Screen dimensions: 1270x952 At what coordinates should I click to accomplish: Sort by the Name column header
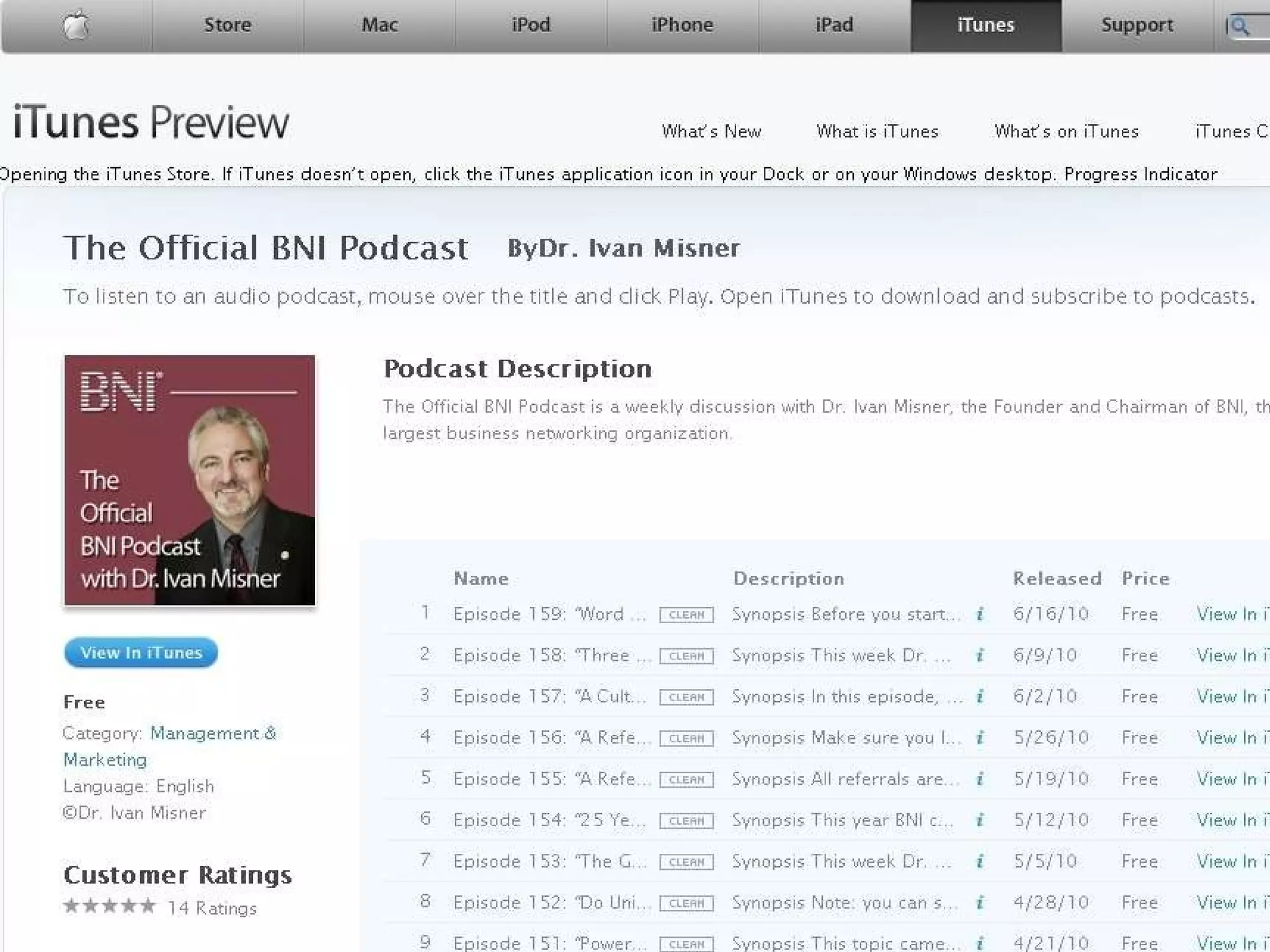coord(481,579)
